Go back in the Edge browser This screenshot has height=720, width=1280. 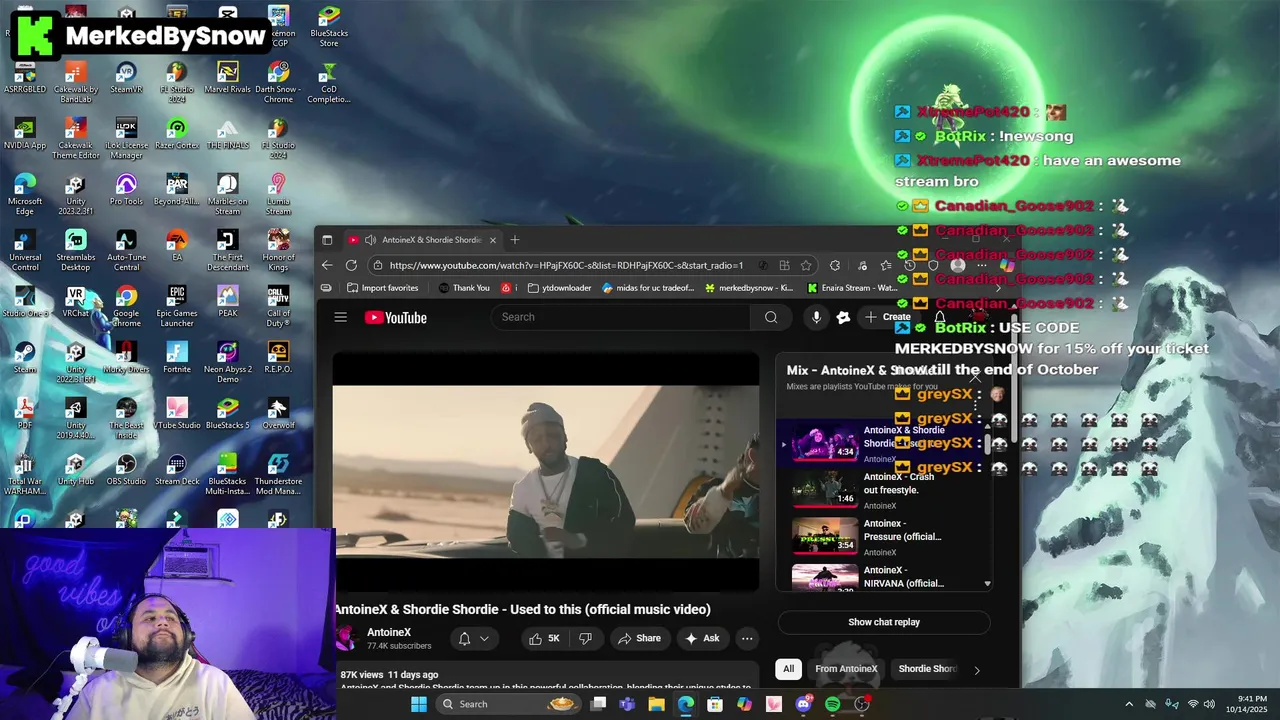(327, 265)
